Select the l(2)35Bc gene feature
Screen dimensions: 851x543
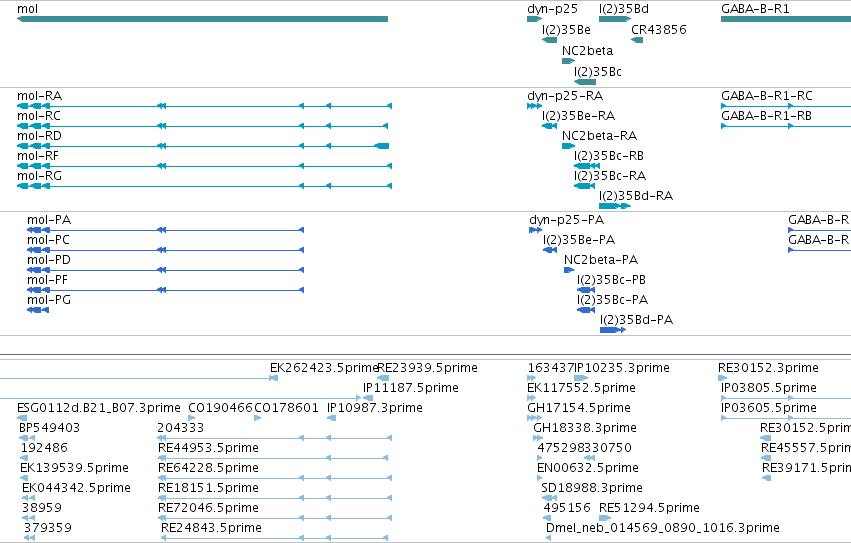click(x=585, y=82)
